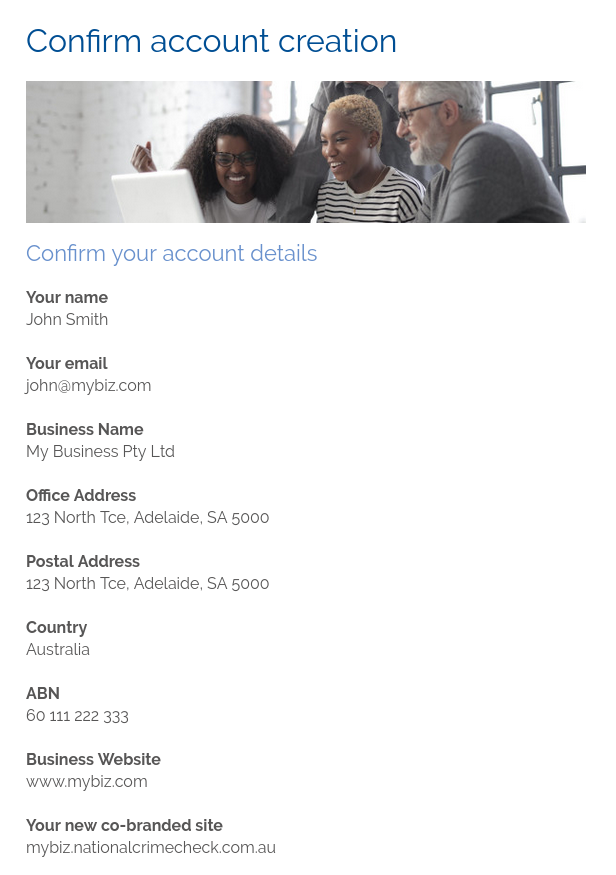Click the address shown under Postal Address
This screenshot has height=875, width=616.
click(147, 584)
